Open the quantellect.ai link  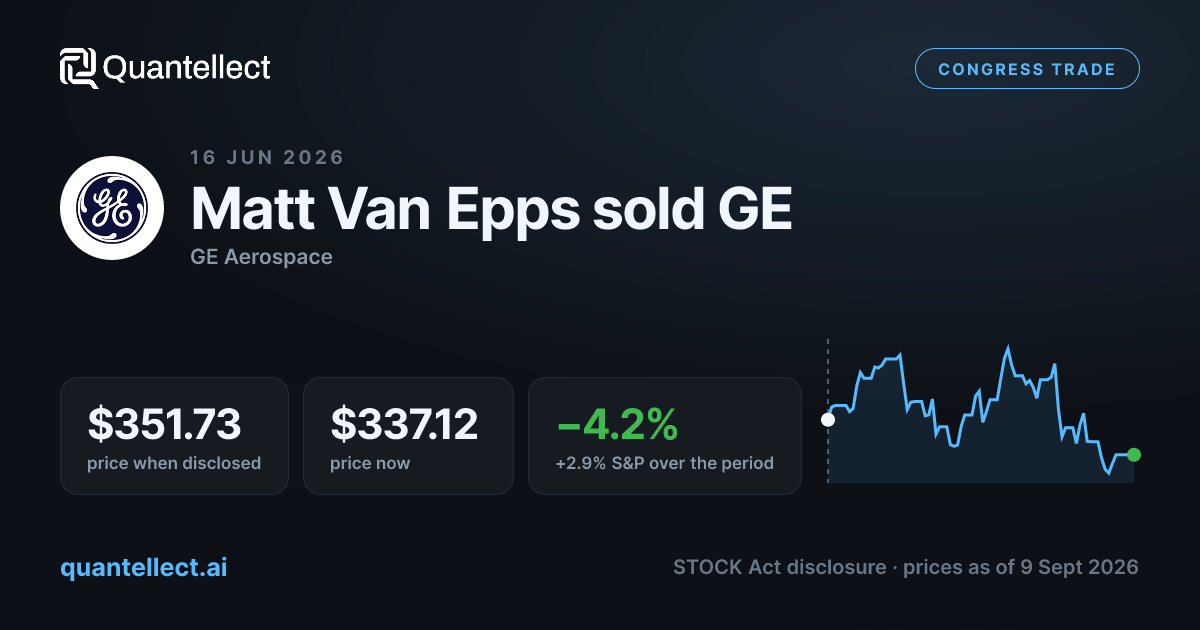click(x=144, y=567)
